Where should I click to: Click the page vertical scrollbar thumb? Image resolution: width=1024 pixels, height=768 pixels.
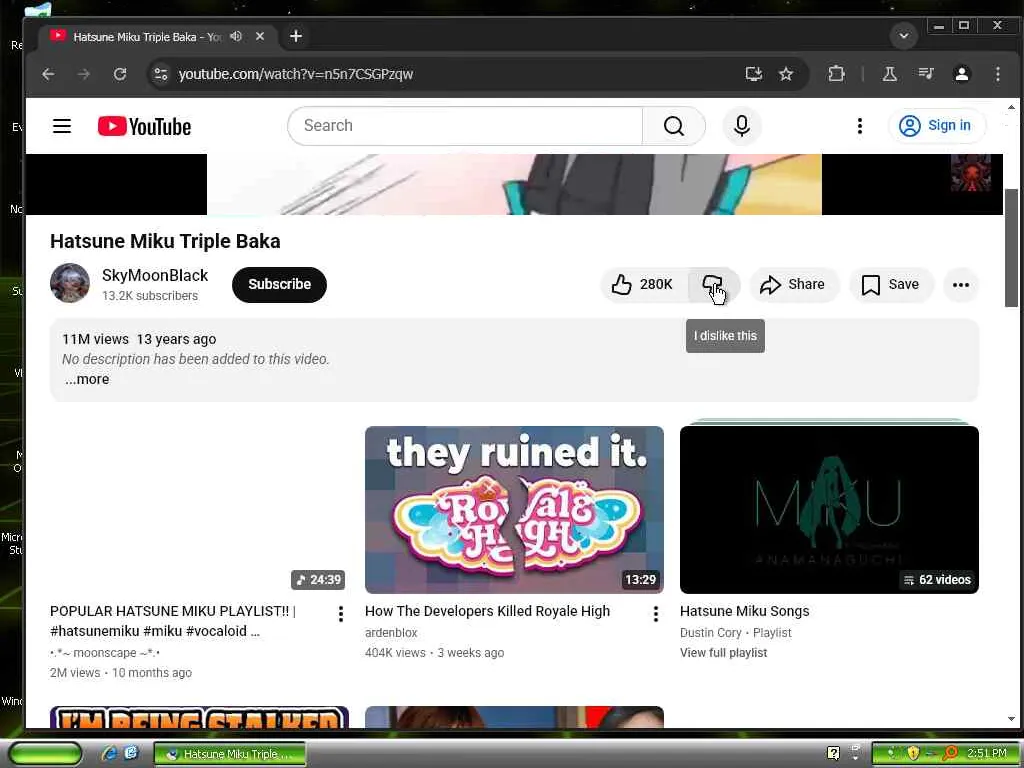point(1011,248)
